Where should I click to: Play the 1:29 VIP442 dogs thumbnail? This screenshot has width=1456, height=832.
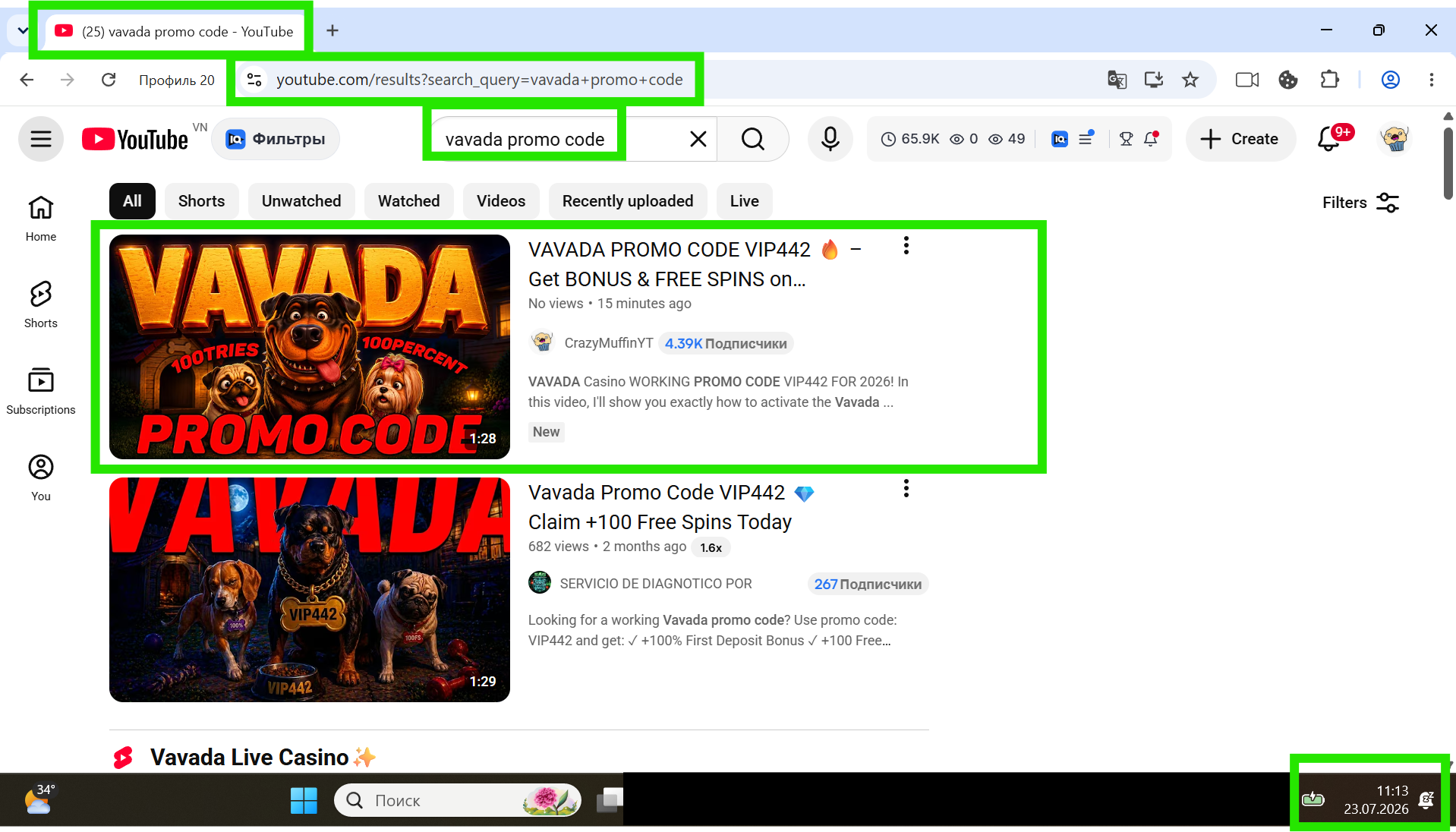pos(310,590)
